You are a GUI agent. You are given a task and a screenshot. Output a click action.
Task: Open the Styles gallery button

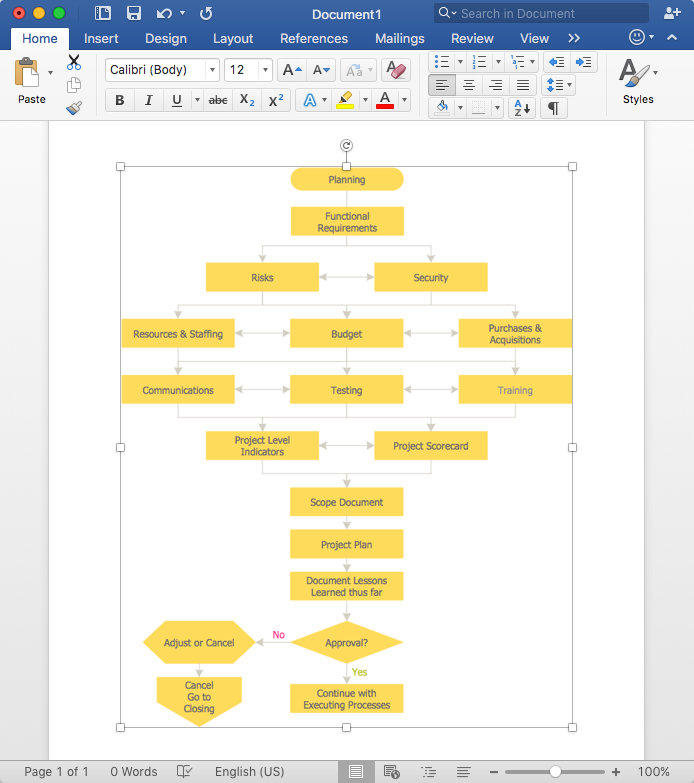638,82
